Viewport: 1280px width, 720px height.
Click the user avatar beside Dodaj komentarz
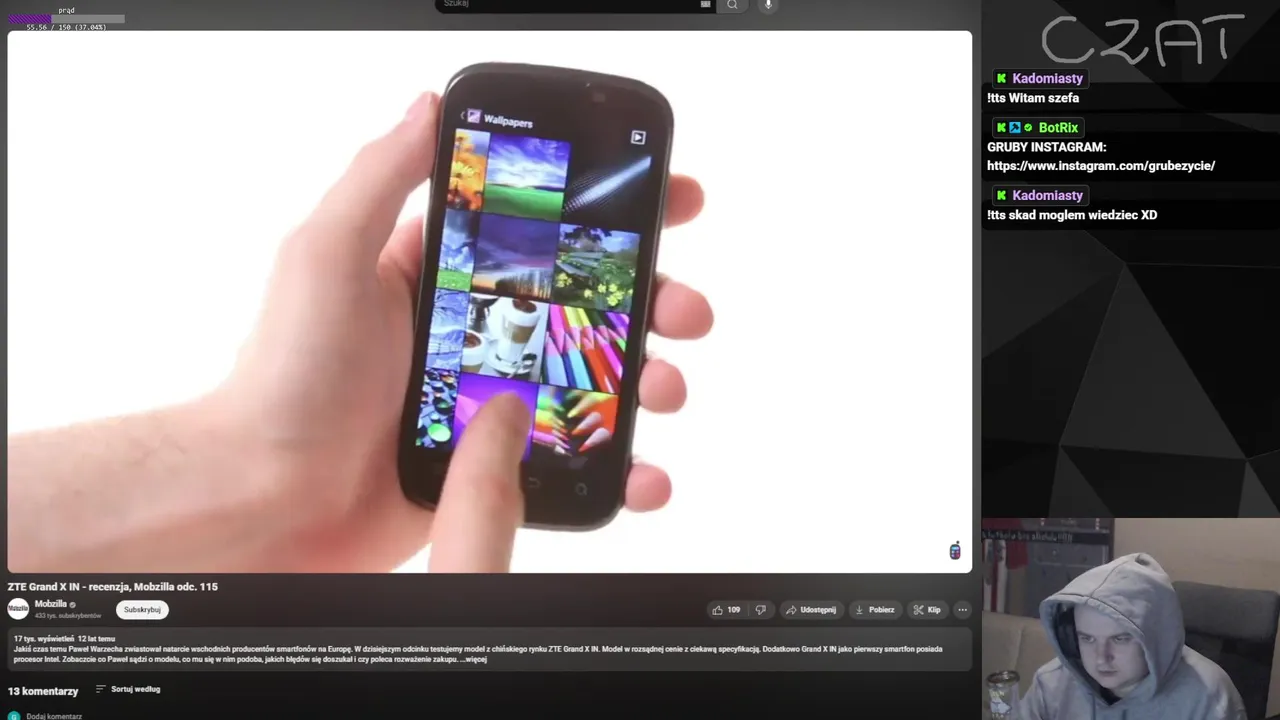[x=14, y=716]
